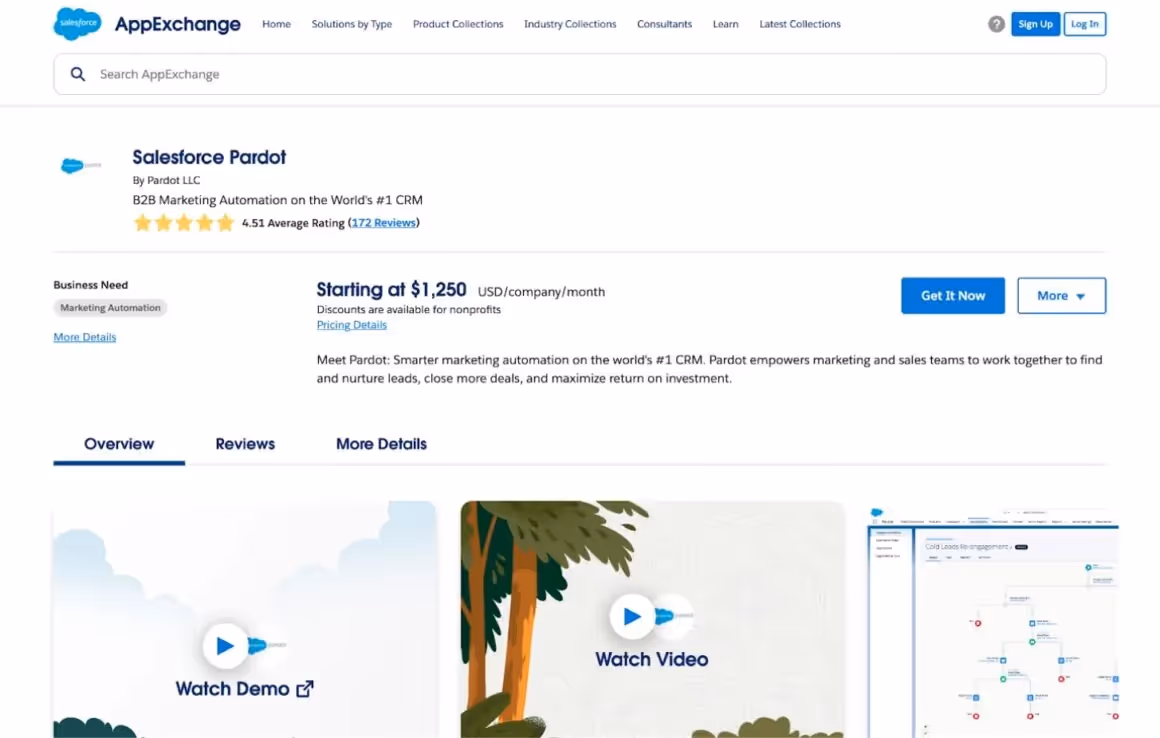Switch to the Overview tab

[119, 444]
